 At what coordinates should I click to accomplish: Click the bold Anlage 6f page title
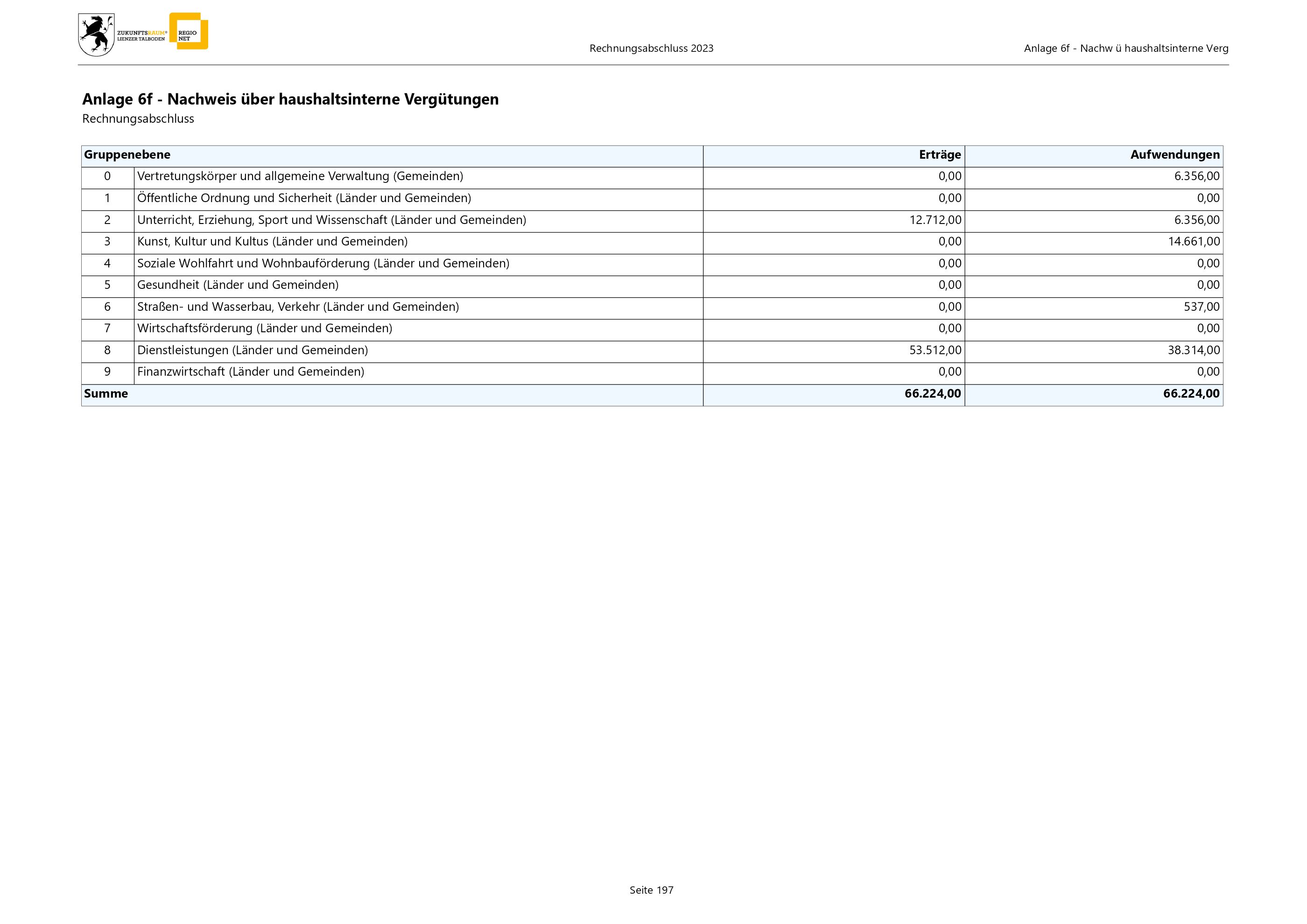pos(290,99)
